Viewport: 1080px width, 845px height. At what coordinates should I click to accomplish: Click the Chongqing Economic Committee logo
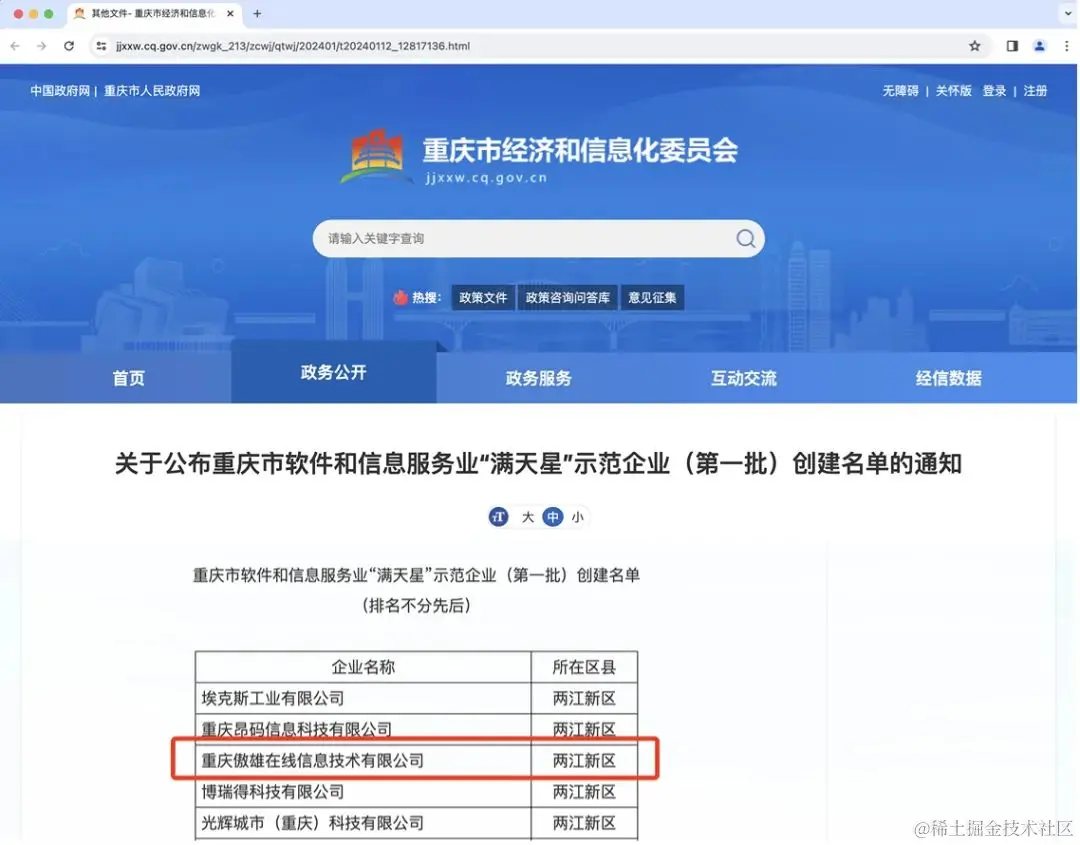coord(378,156)
